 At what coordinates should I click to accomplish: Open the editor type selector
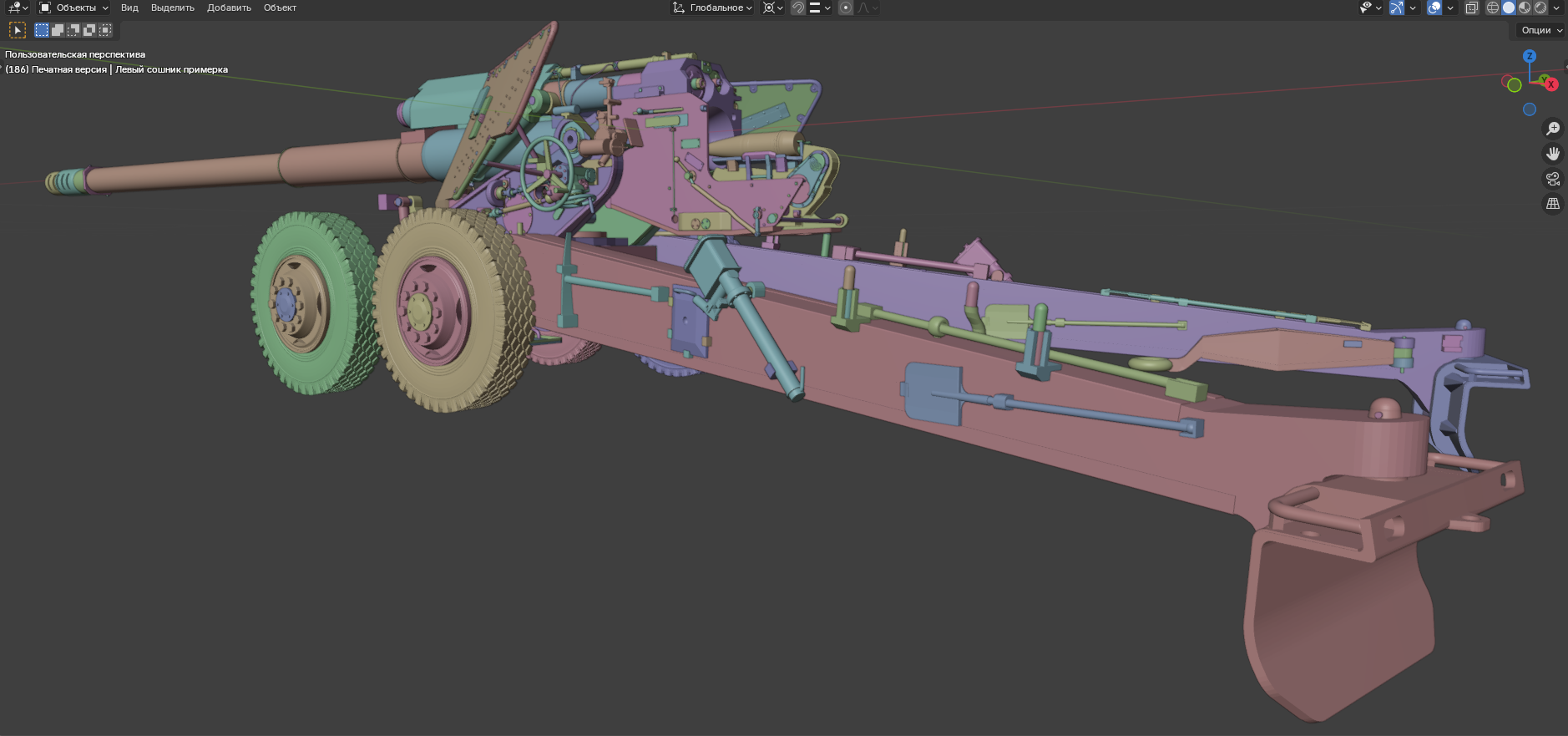tap(18, 8)
